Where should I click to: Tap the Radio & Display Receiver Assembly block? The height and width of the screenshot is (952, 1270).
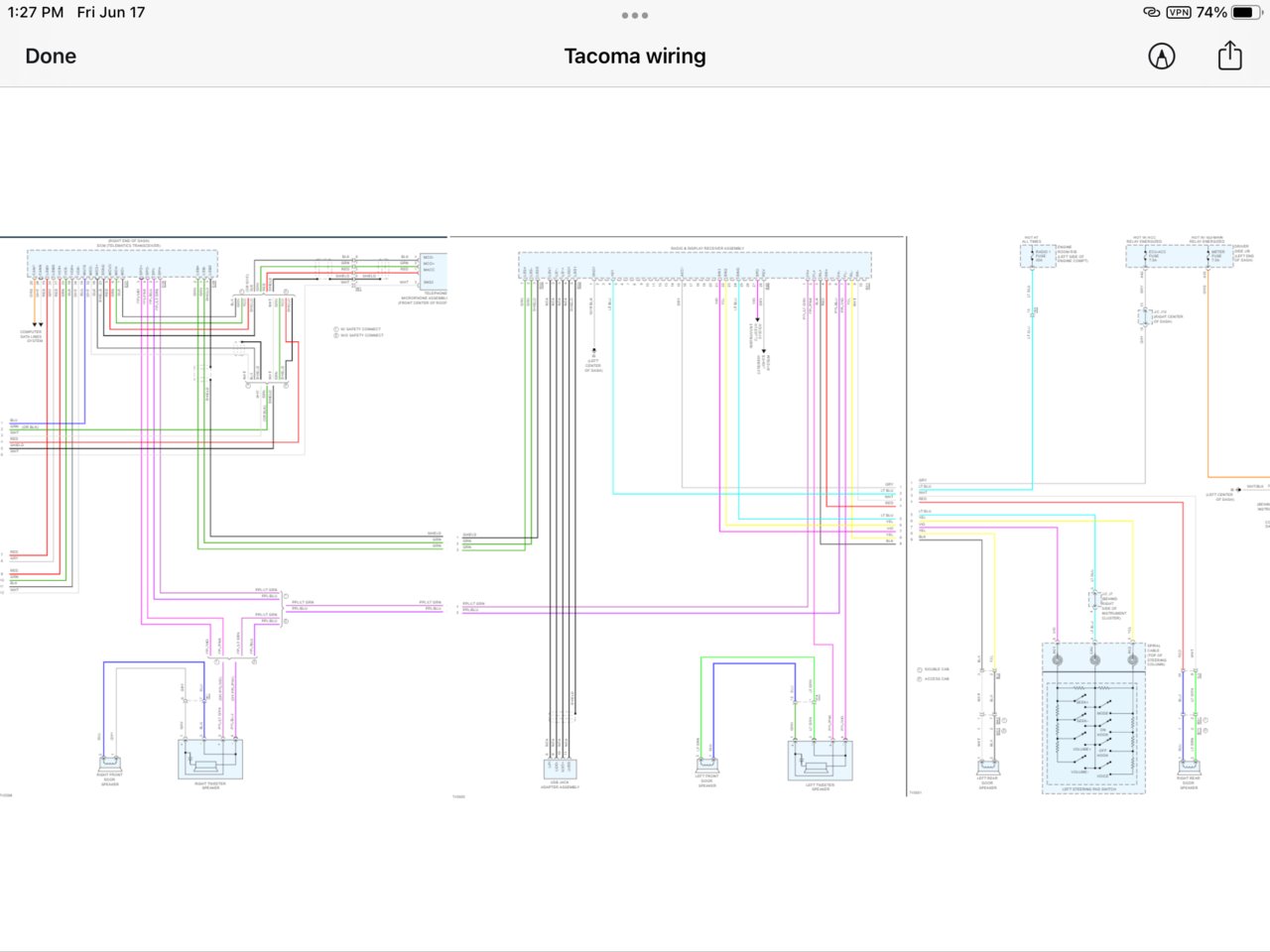click(695, 266)
